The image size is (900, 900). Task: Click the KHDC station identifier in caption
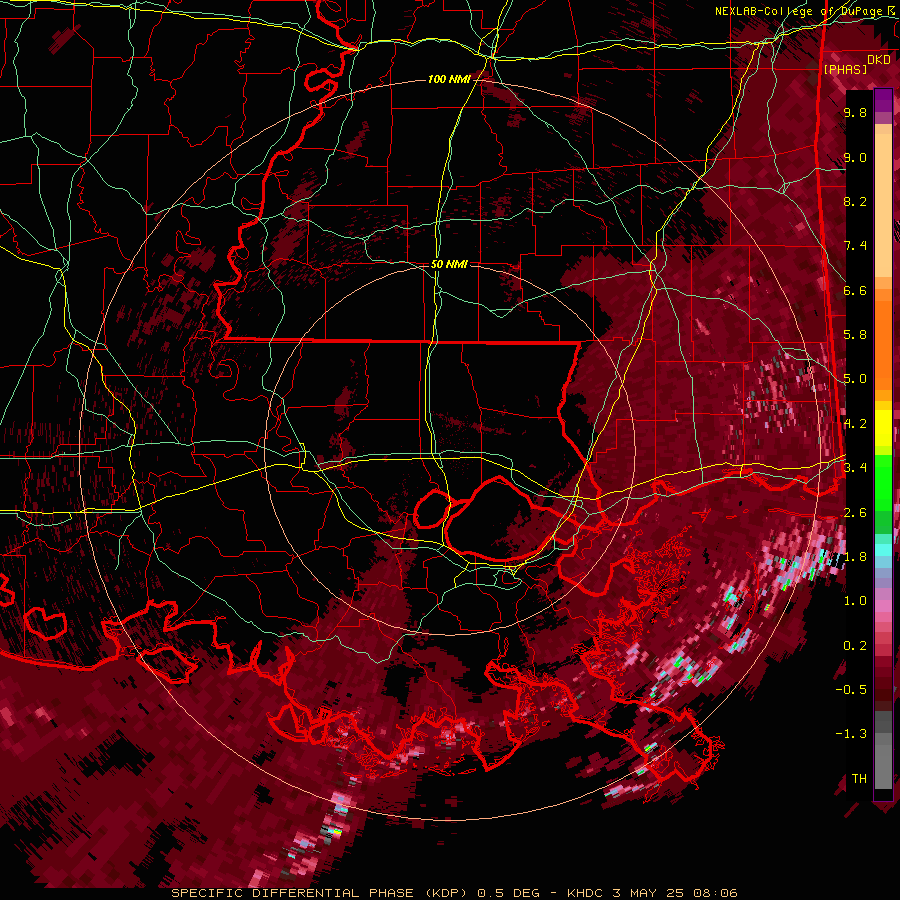click(585, 893)
